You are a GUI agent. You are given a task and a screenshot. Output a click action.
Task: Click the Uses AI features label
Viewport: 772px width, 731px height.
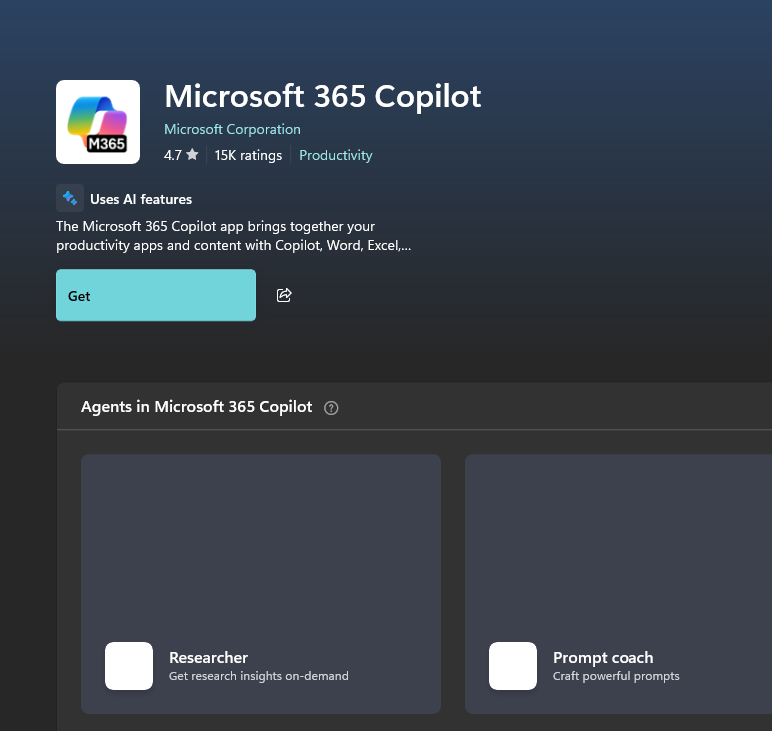[x=141, y=199]
